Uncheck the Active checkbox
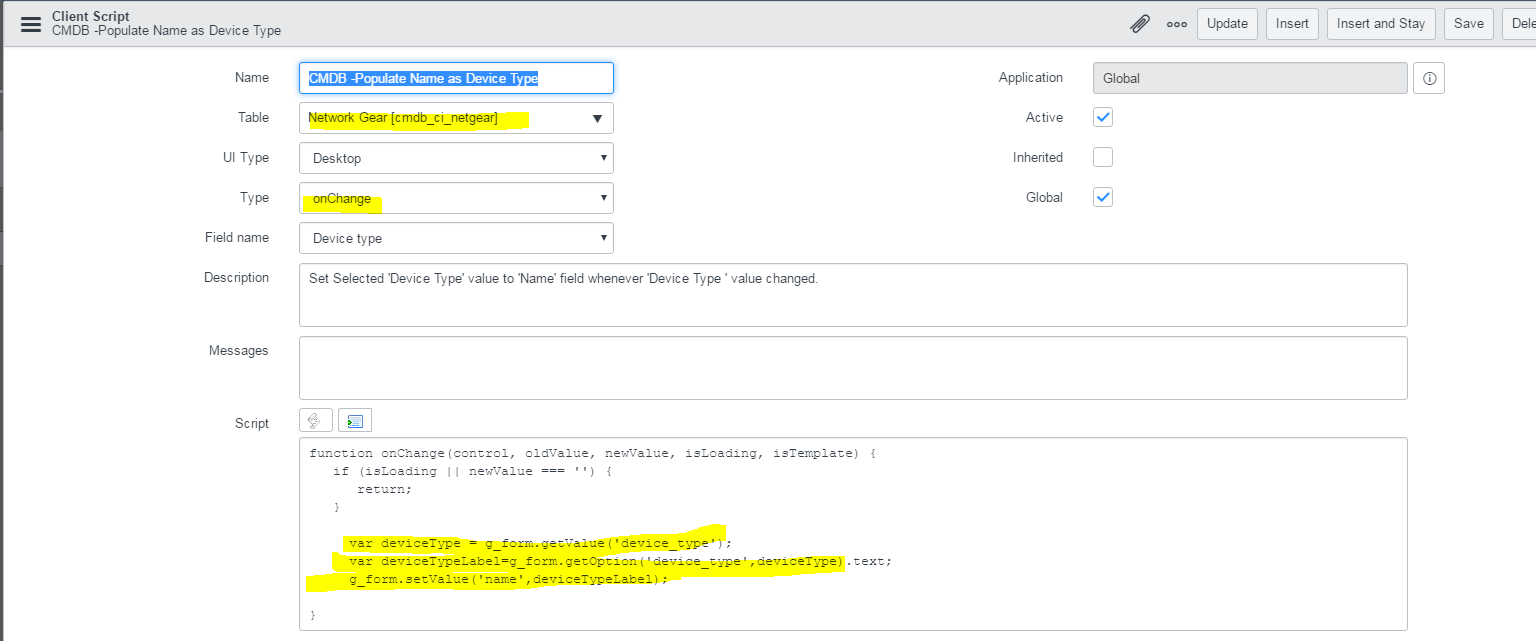The height and width of the screenshot is (641, 1536). (x=1102, y=117)
